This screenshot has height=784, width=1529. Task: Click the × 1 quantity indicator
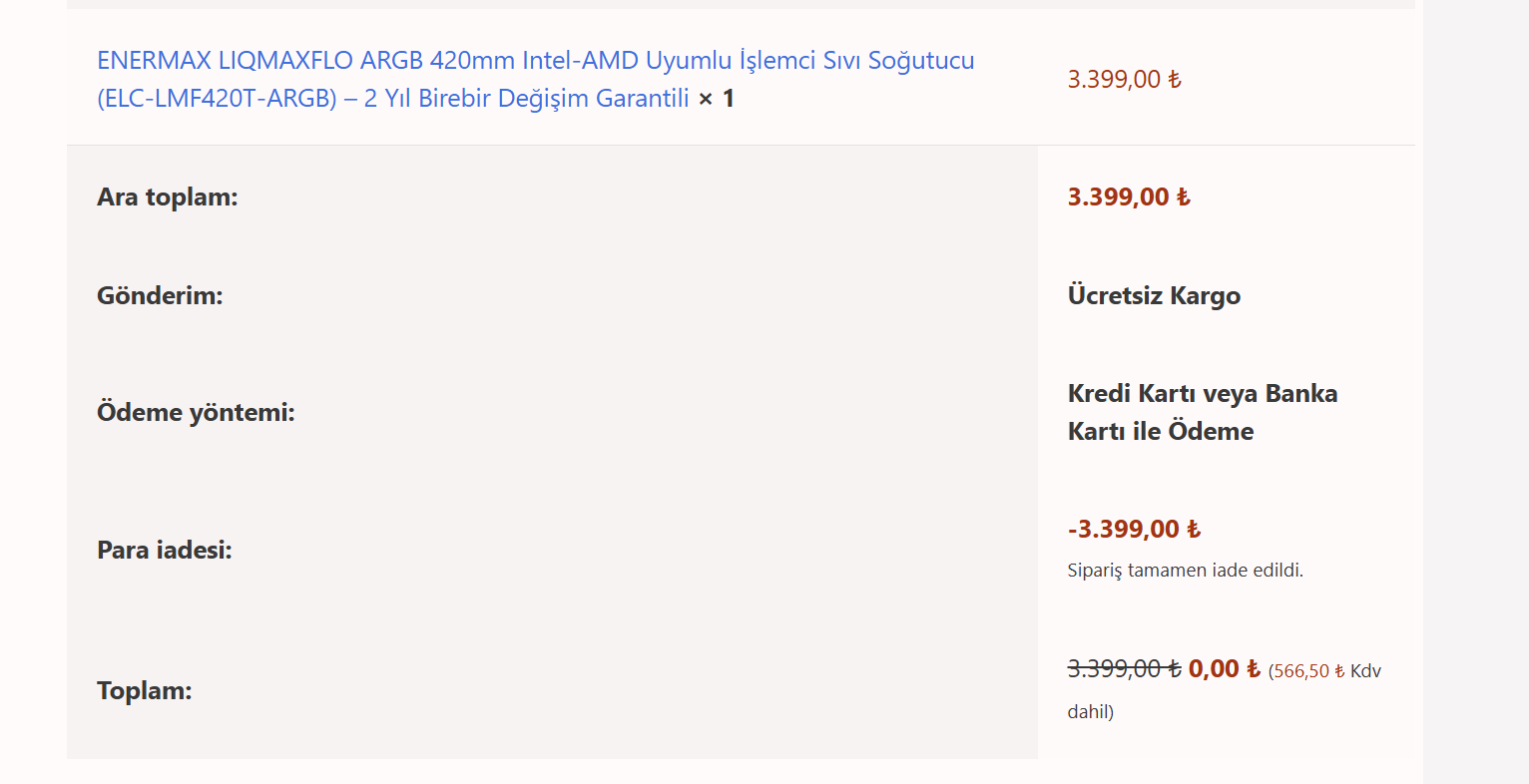point(717,99)
